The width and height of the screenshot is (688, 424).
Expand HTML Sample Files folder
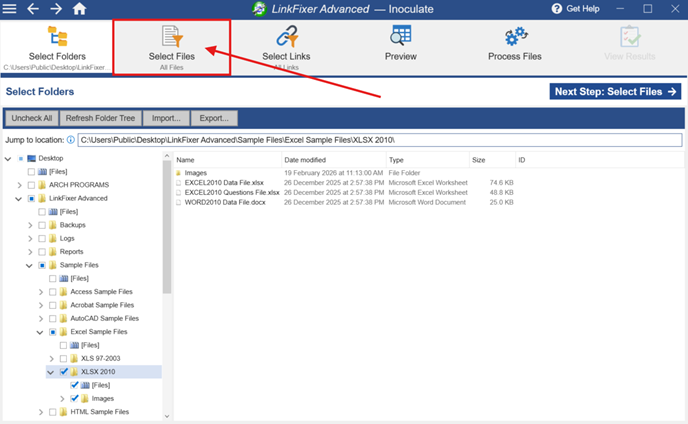coord(40,412)
